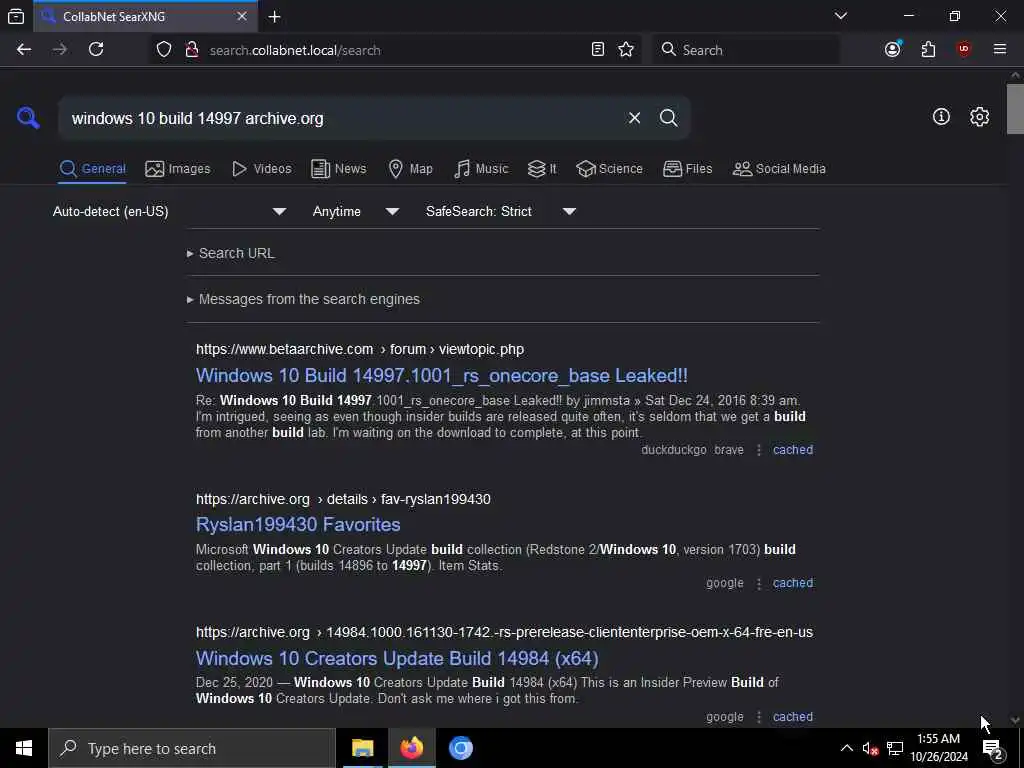The width and height of the screenshot is (1024, 768).
Task: Open cached link for Ryslan199430 Favorites
Action: tap(793, 583)
